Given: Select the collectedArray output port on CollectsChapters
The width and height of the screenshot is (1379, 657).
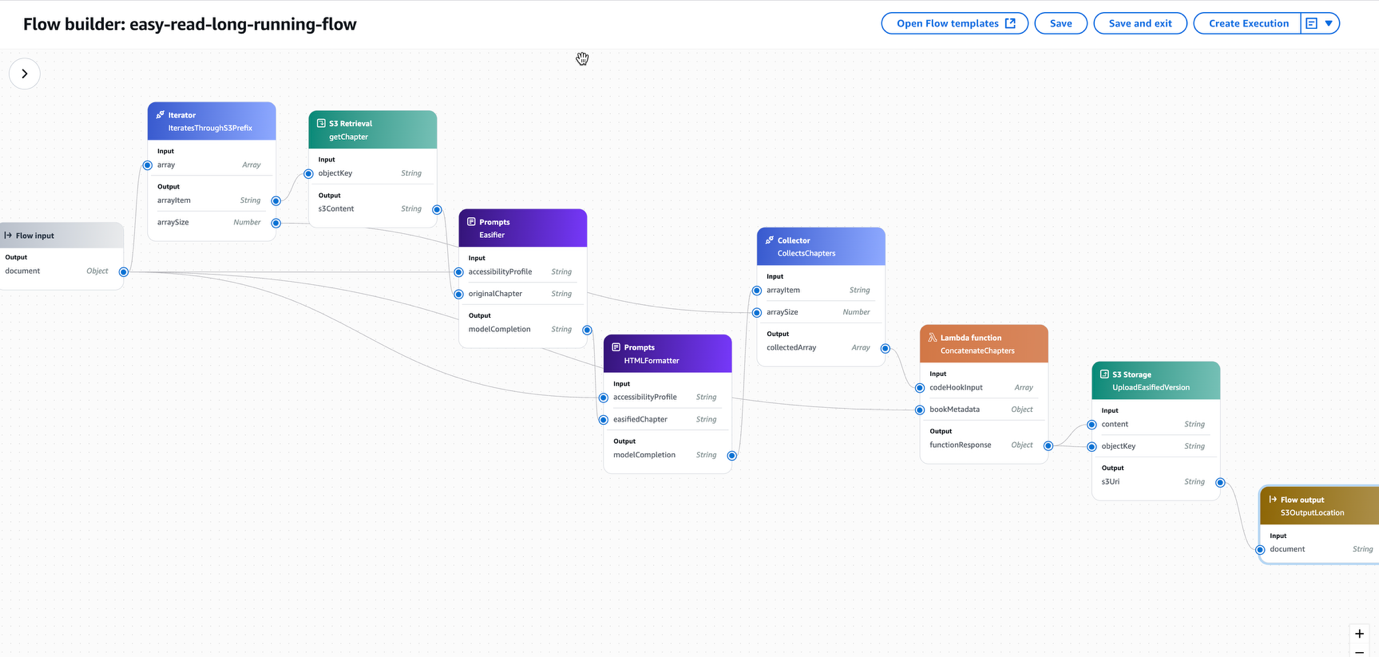Looking at the screenshot, I should 884,347.
